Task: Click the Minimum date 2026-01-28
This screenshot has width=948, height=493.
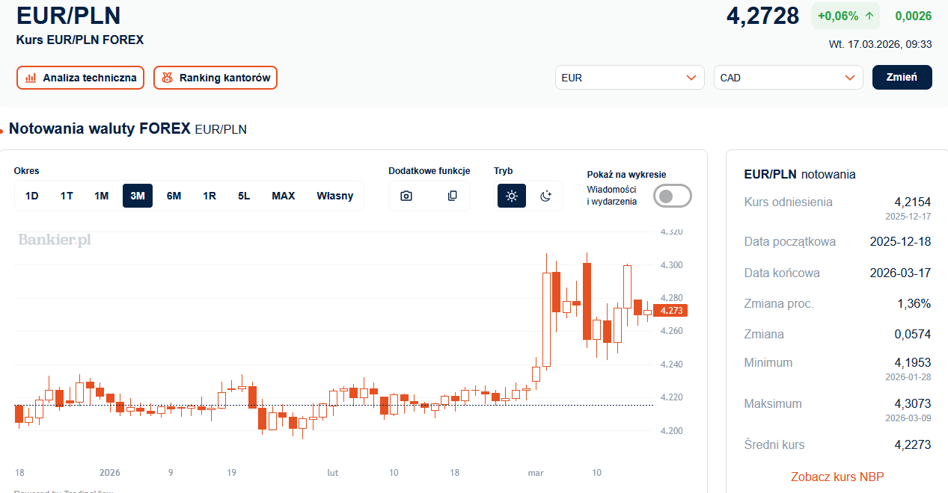Action: point(908,377)
